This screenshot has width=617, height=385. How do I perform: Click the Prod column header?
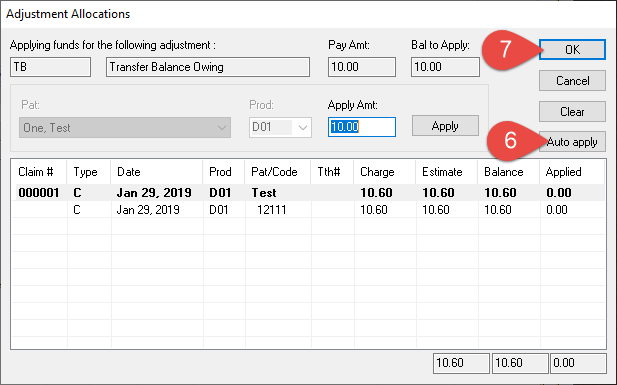(224, 172)
